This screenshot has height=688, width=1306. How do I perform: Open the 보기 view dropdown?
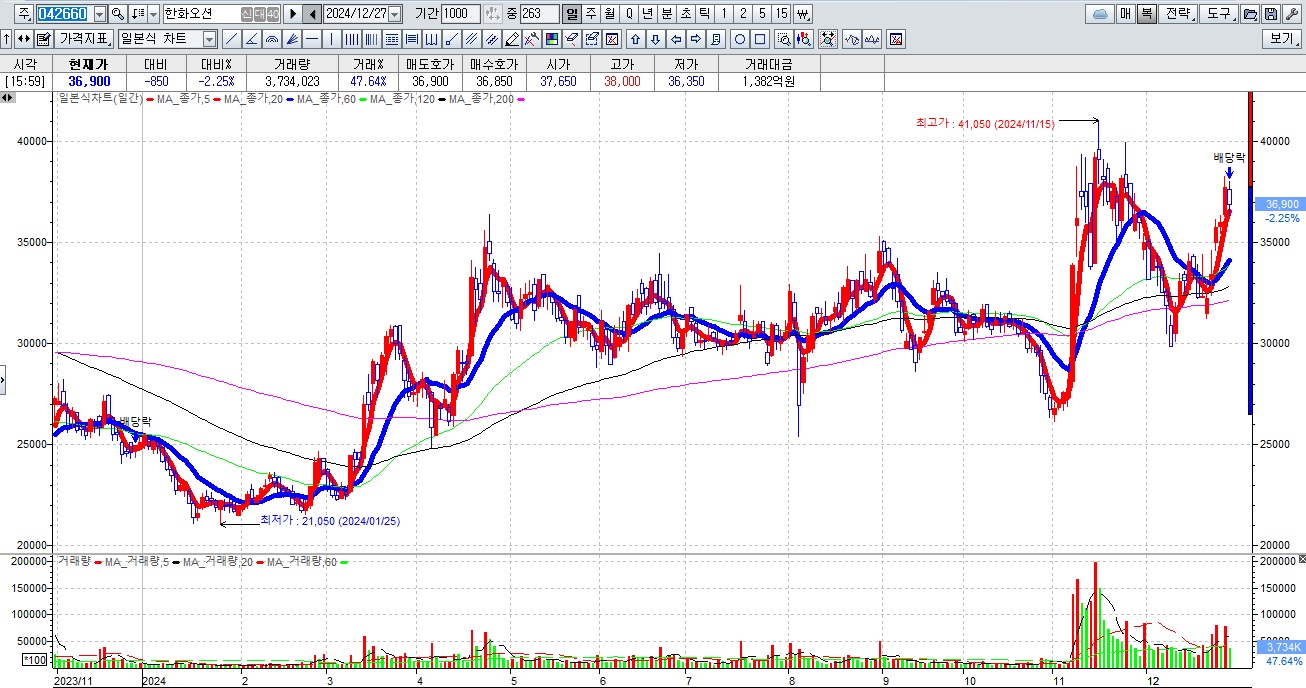click(1280, 39)
